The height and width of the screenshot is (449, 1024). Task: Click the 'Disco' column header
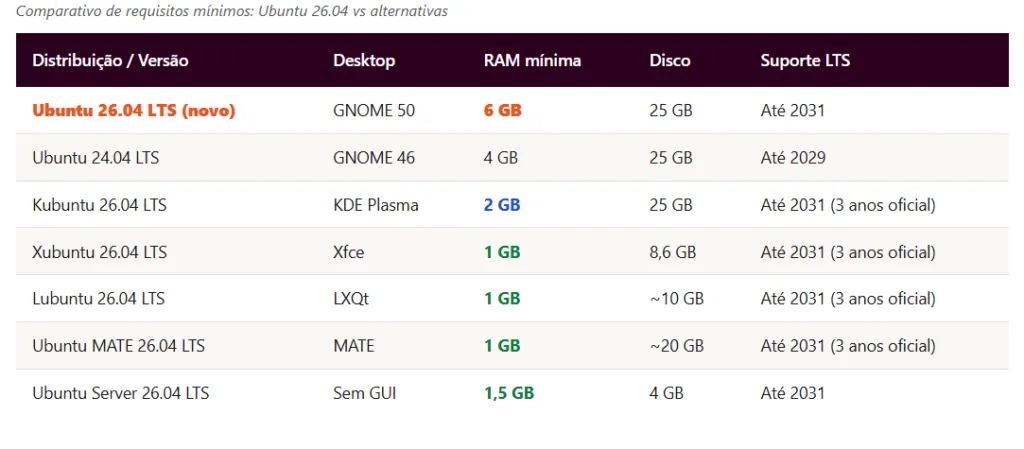coord(670,60)
